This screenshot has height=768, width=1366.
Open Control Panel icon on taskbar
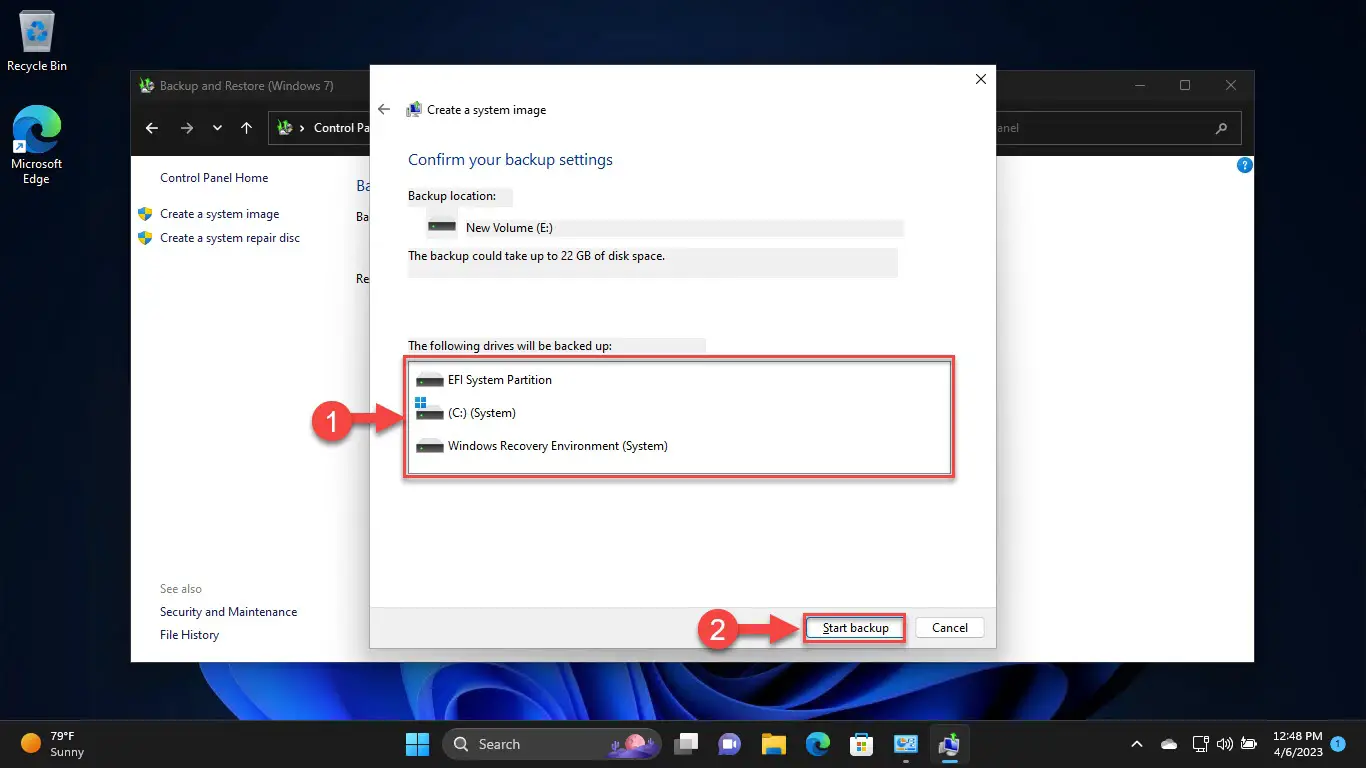906,744
